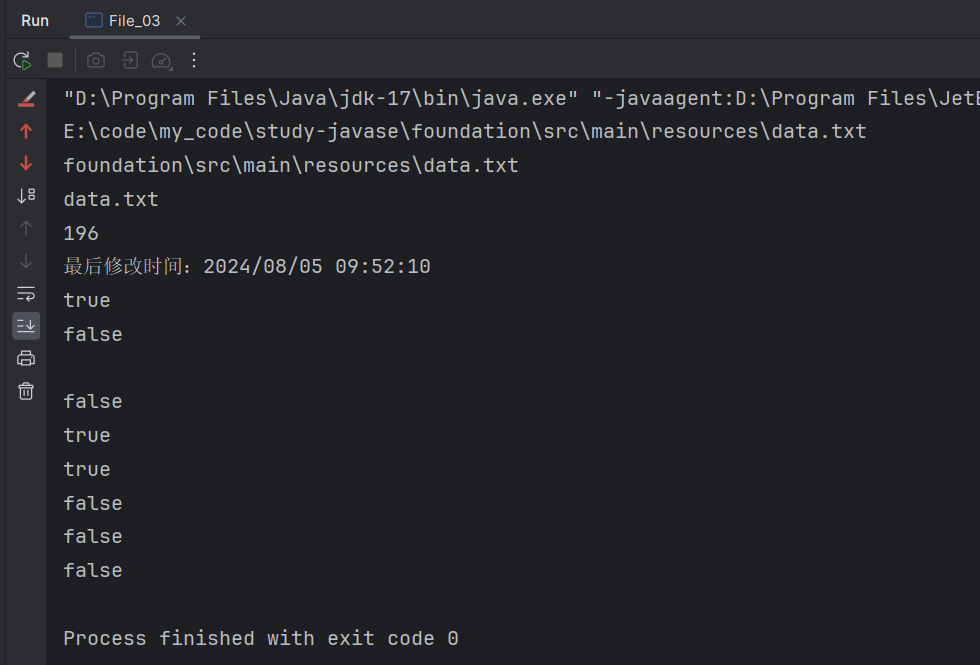Stop the running Java process
The image size is (980, 665).
click(55, 60)
